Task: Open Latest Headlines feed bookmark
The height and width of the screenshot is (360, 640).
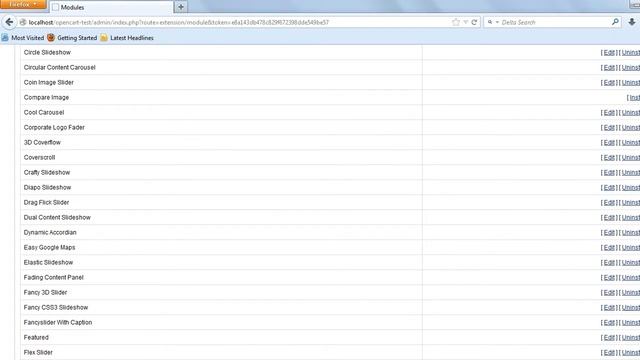Action: [127, 38]
